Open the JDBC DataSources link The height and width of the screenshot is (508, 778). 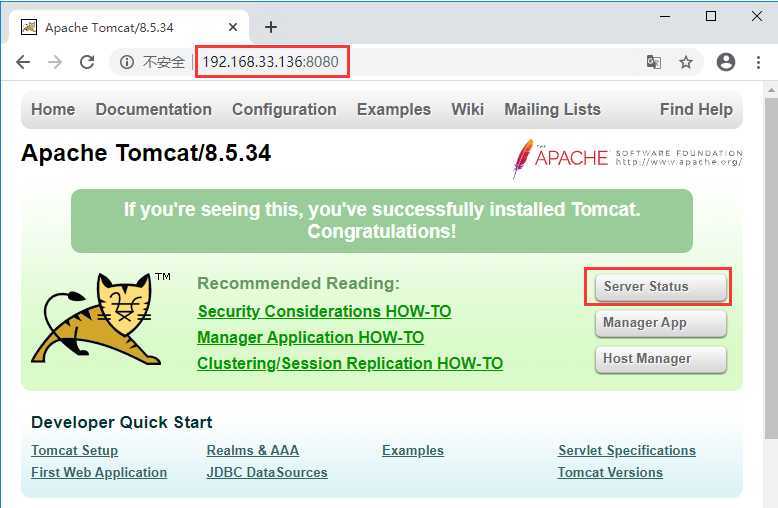(267, 472)
